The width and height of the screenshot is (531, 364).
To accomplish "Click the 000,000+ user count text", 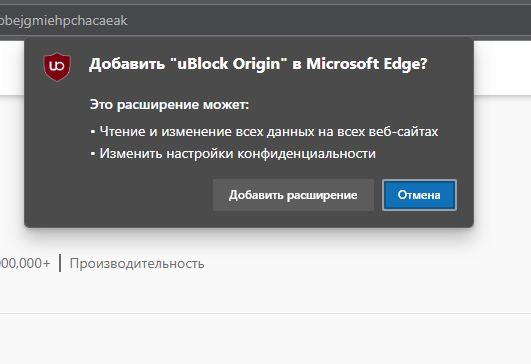I will point(25,263).
